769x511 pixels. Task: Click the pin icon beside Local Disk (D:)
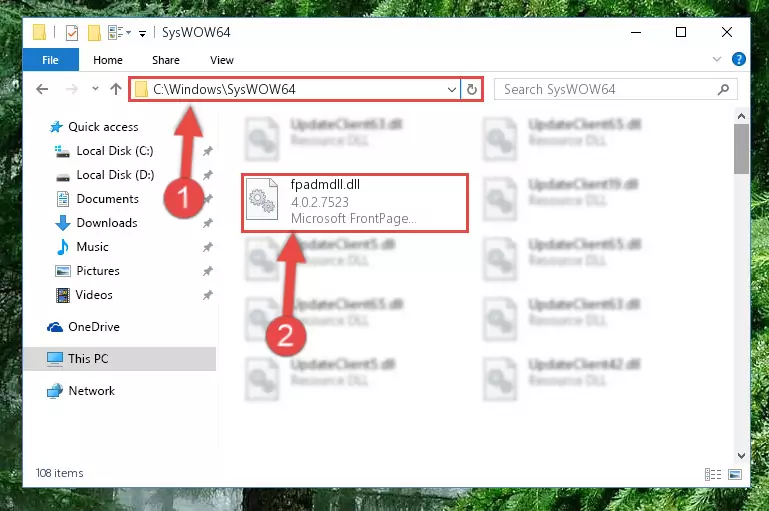pyautogui.click(x=208, y=175)
